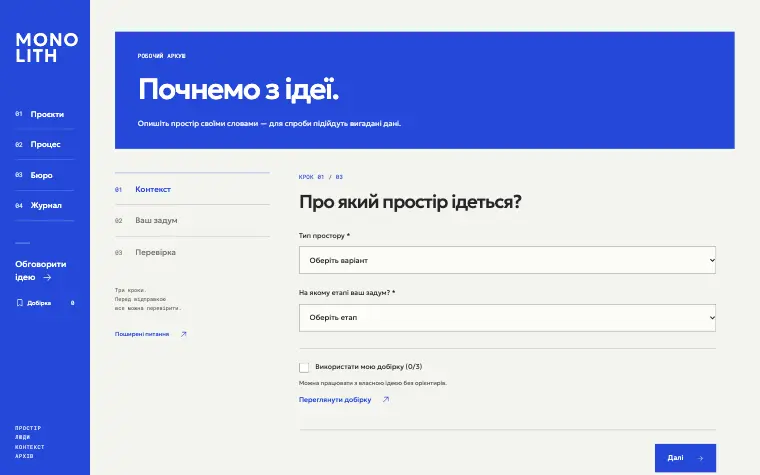The height and width of the screenshot is (475, 760).
Task: Click the Добірка bookmark icon
Action: 19,303
